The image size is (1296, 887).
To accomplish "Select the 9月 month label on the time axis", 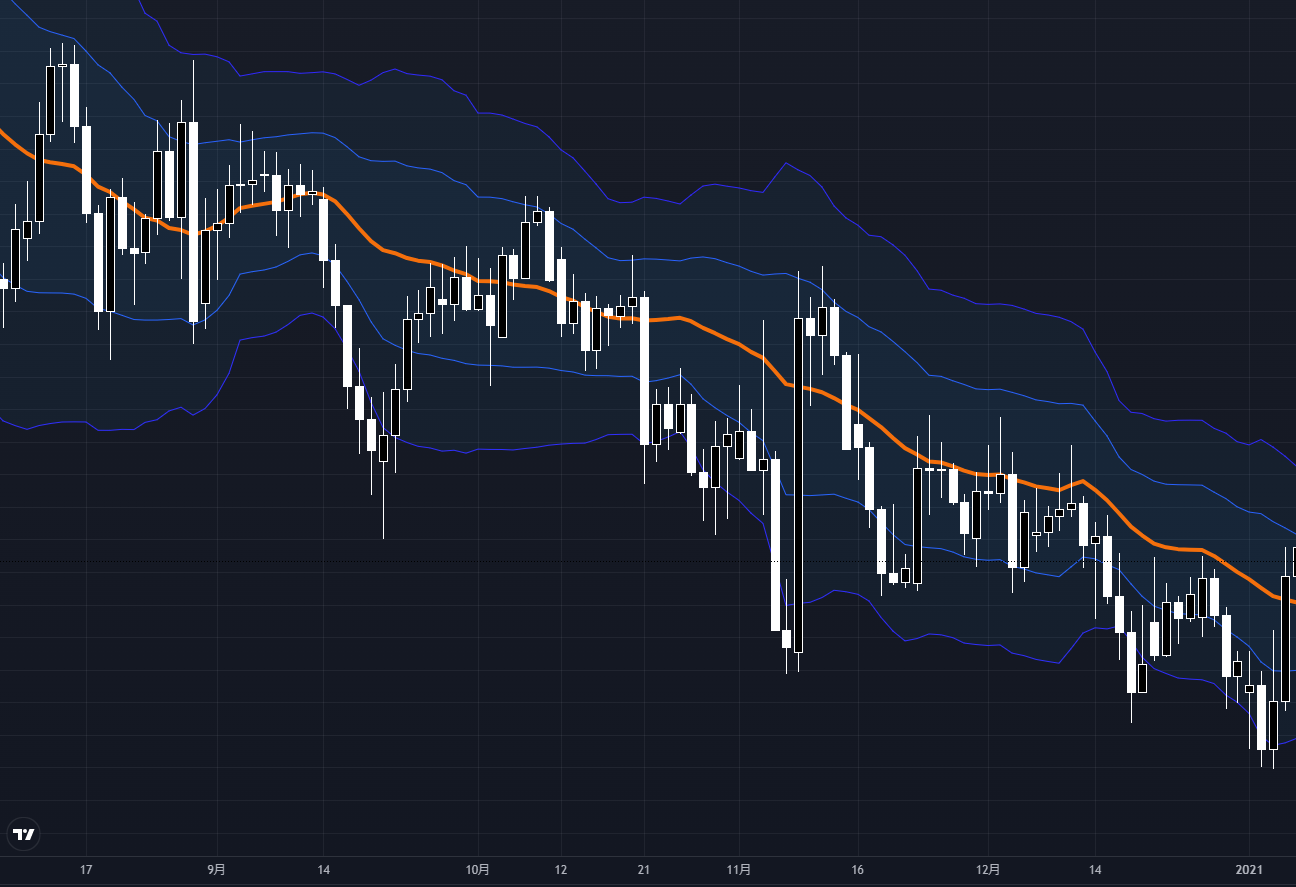I will [x=216, y=869].
